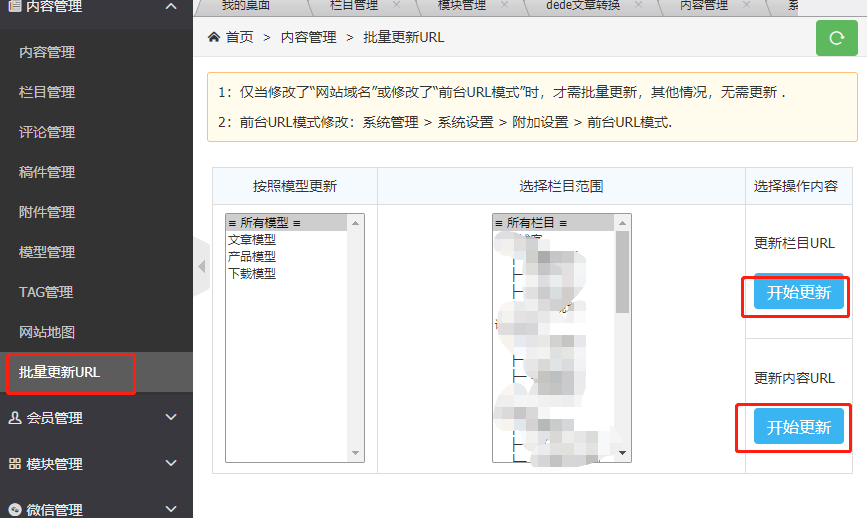Screen dimensions: 867x518
Task: Select 下载模型 in model list
Action: (x=286, y=274)
